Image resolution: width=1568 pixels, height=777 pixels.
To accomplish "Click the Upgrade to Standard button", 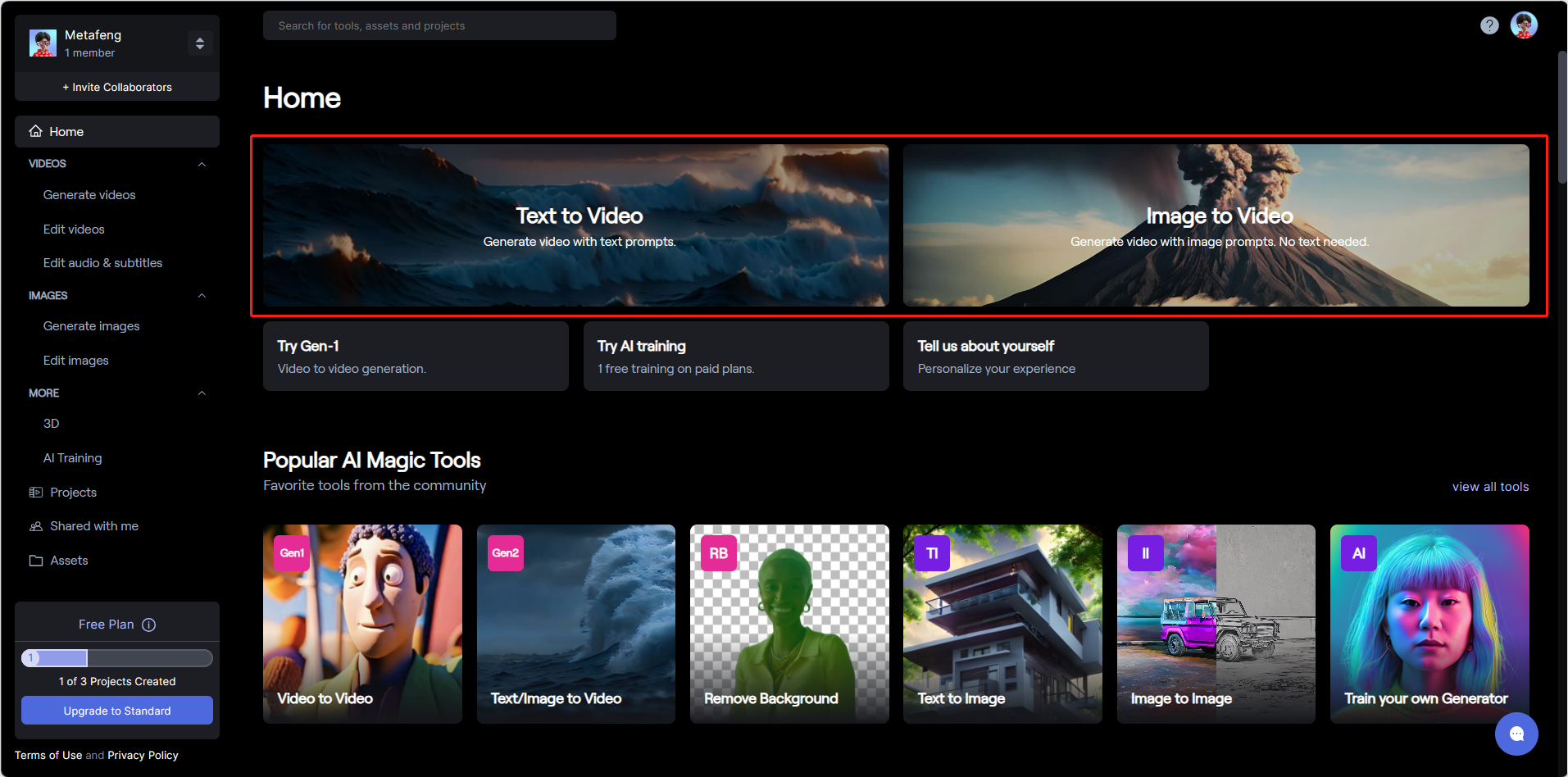I will pos(117,711).
